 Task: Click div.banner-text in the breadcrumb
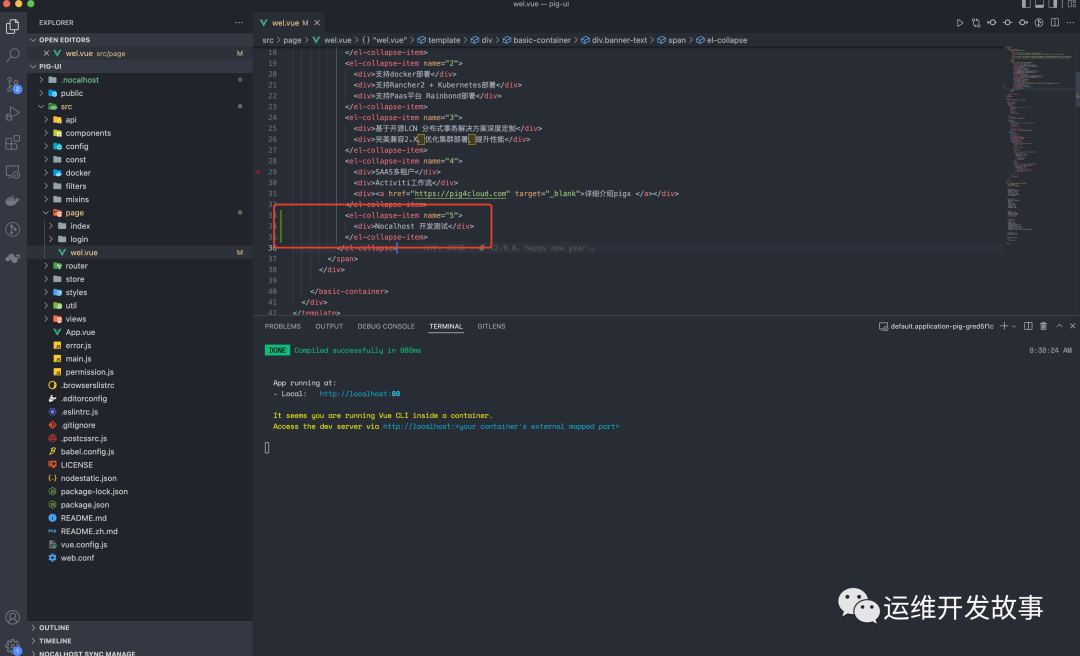point(619,40)
